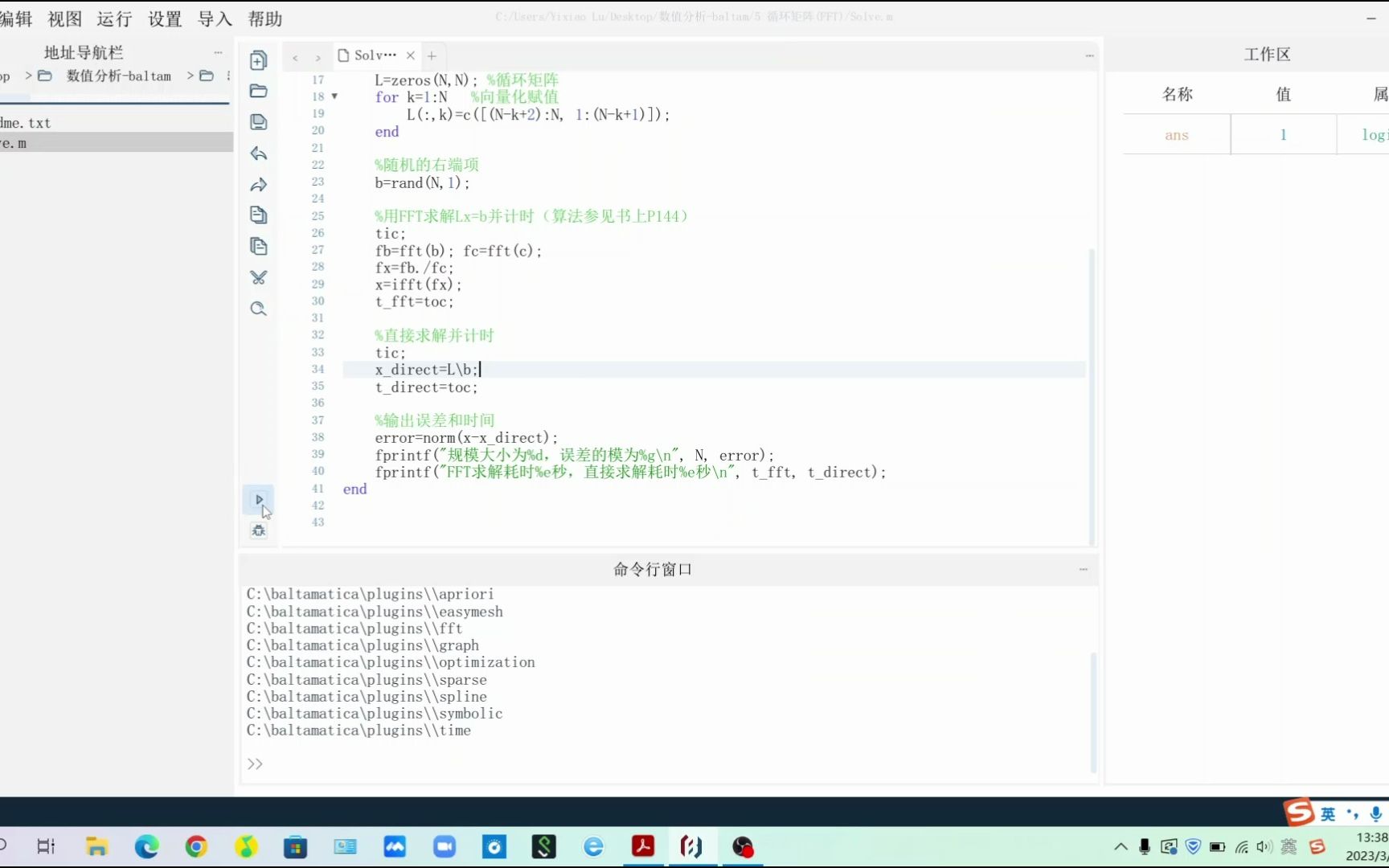
Task: Undo the last edit with the undo arrow
Action: 258,154
